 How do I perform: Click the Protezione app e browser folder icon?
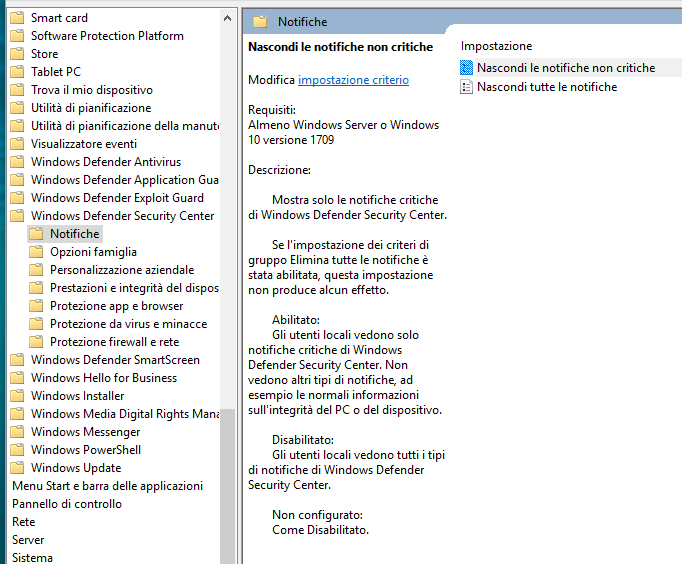[36, 306]
